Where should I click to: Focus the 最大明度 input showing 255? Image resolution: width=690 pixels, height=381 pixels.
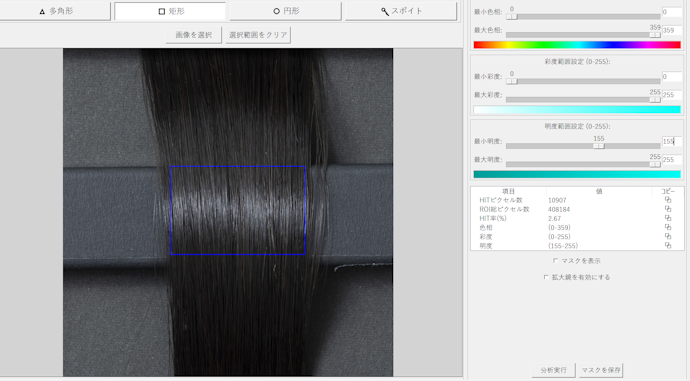pyautogui.click(x=672, y=160)
